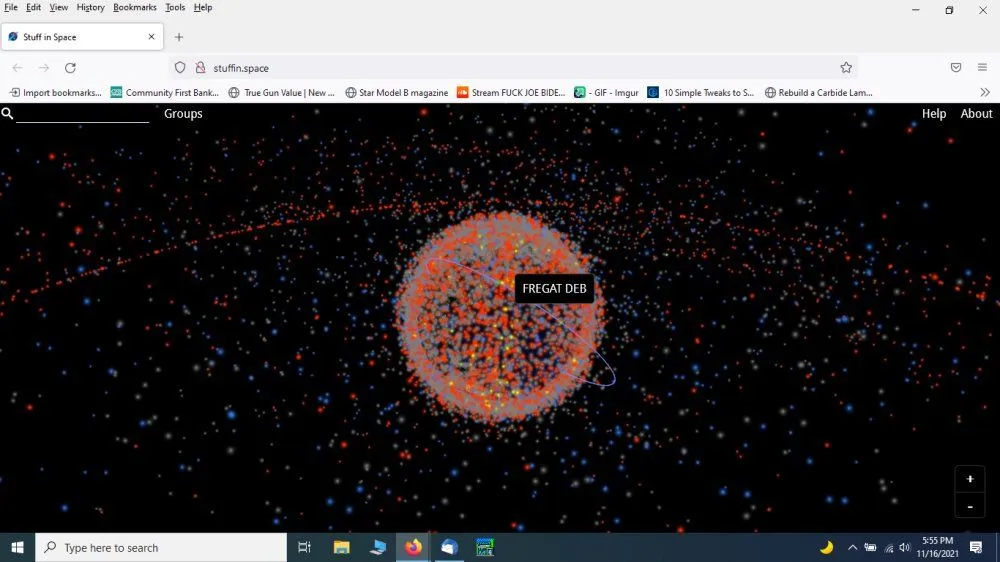Select the Stuff in Space tab
This screenshot has width=1000, height=562.
point(82,37)
